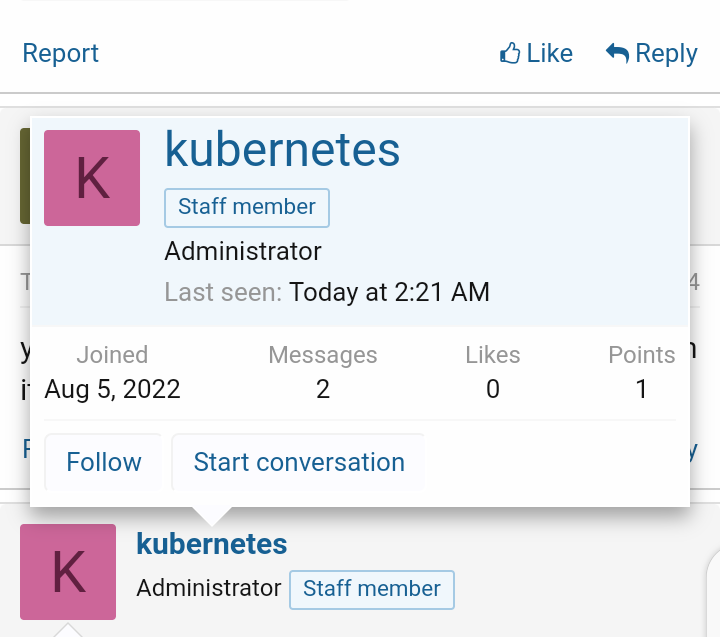Click the Aug 5, 2022 joined date

pos(113,389)
